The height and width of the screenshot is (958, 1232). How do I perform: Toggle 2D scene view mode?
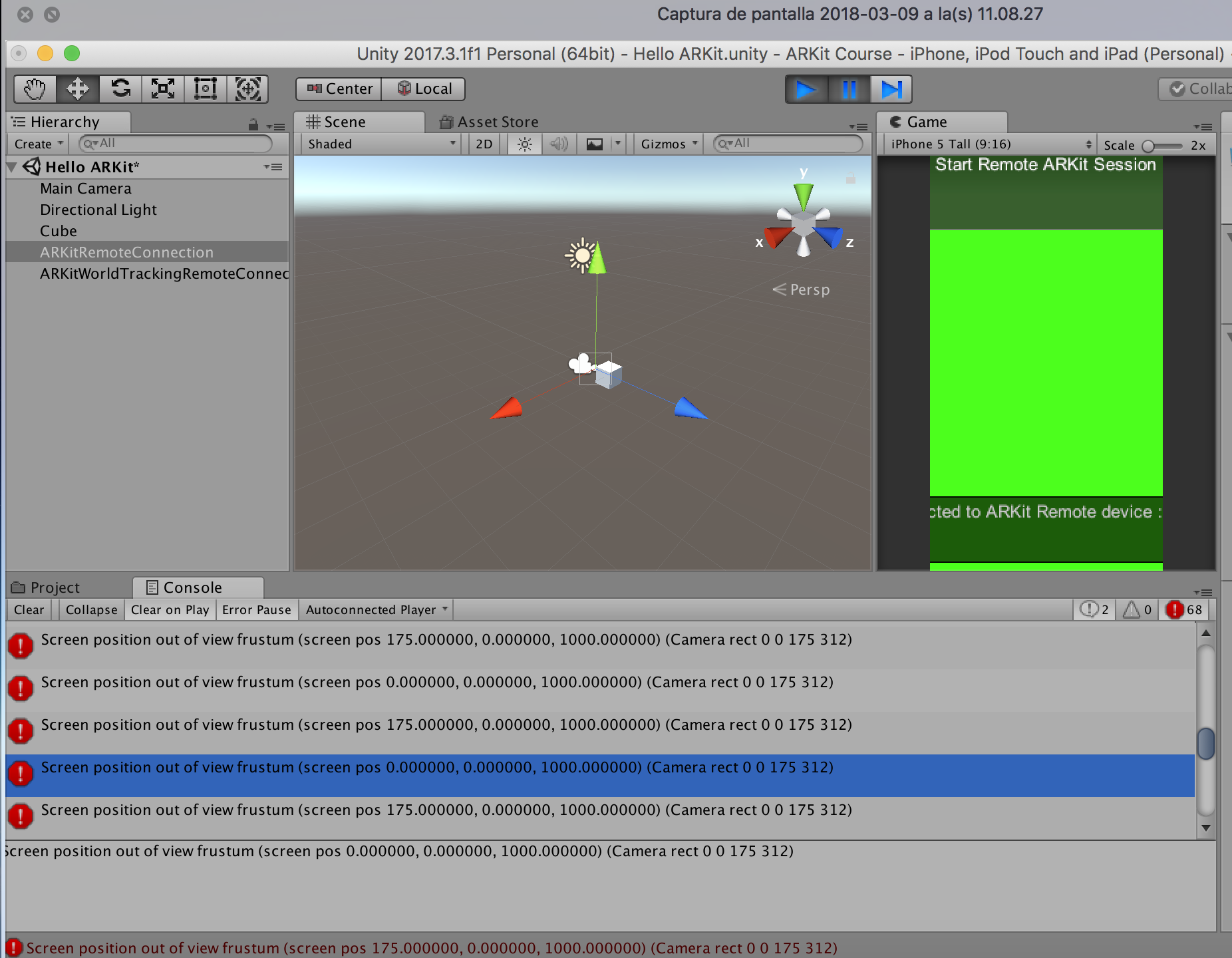[484, 144]
